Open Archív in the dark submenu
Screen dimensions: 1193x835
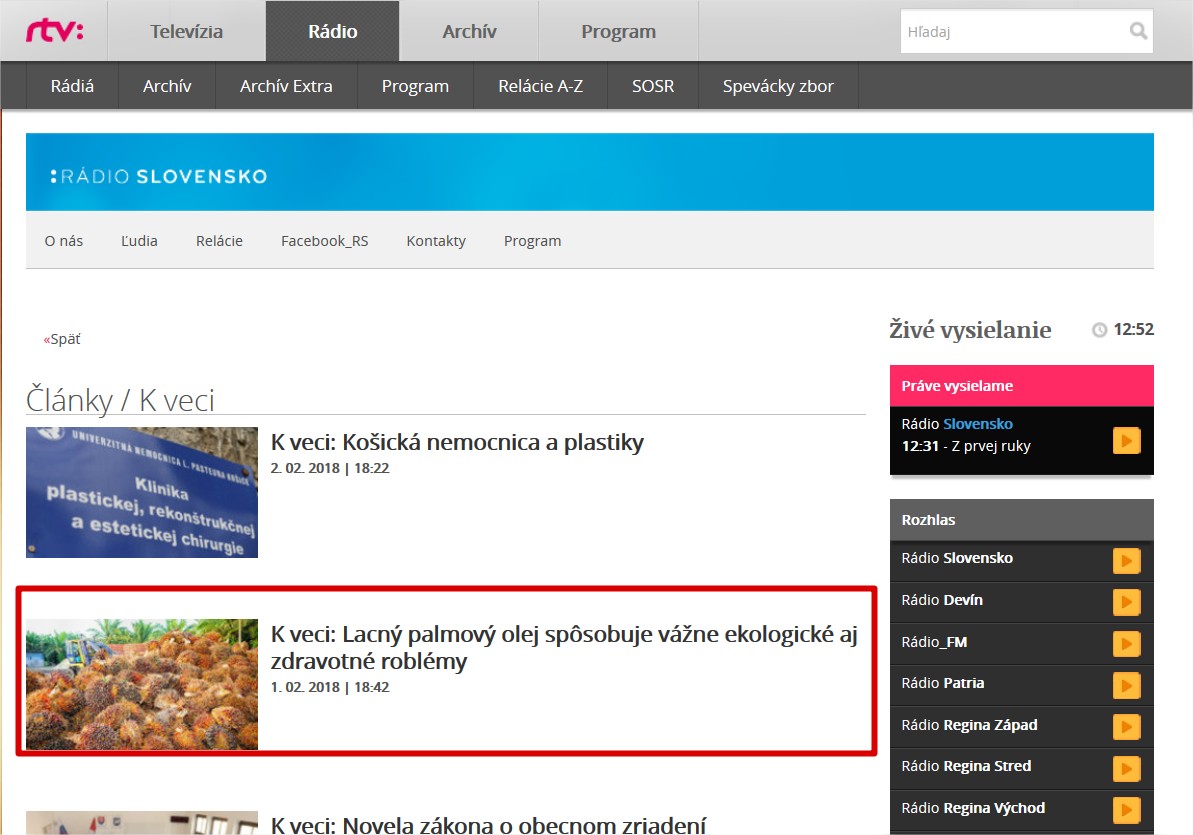pyautogui.click(x=167, y=86)
